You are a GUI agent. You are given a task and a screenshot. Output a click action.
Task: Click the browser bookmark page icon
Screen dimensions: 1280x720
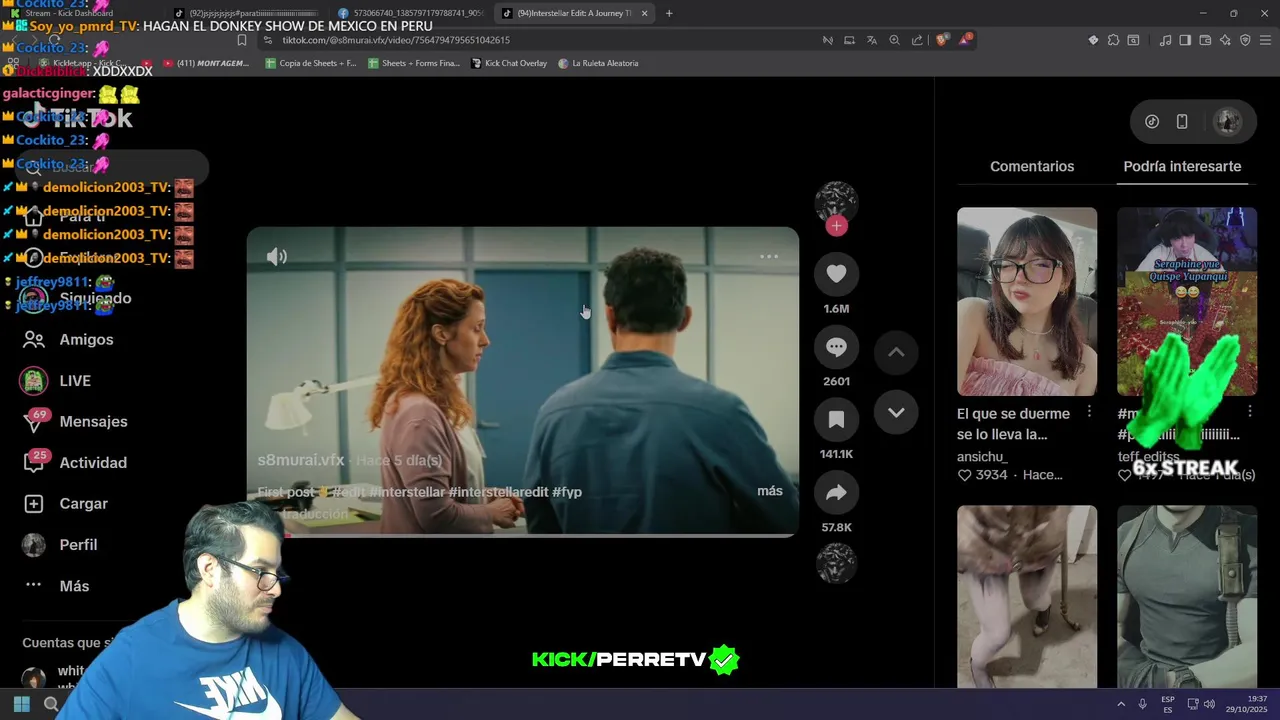tap(241, 40)
